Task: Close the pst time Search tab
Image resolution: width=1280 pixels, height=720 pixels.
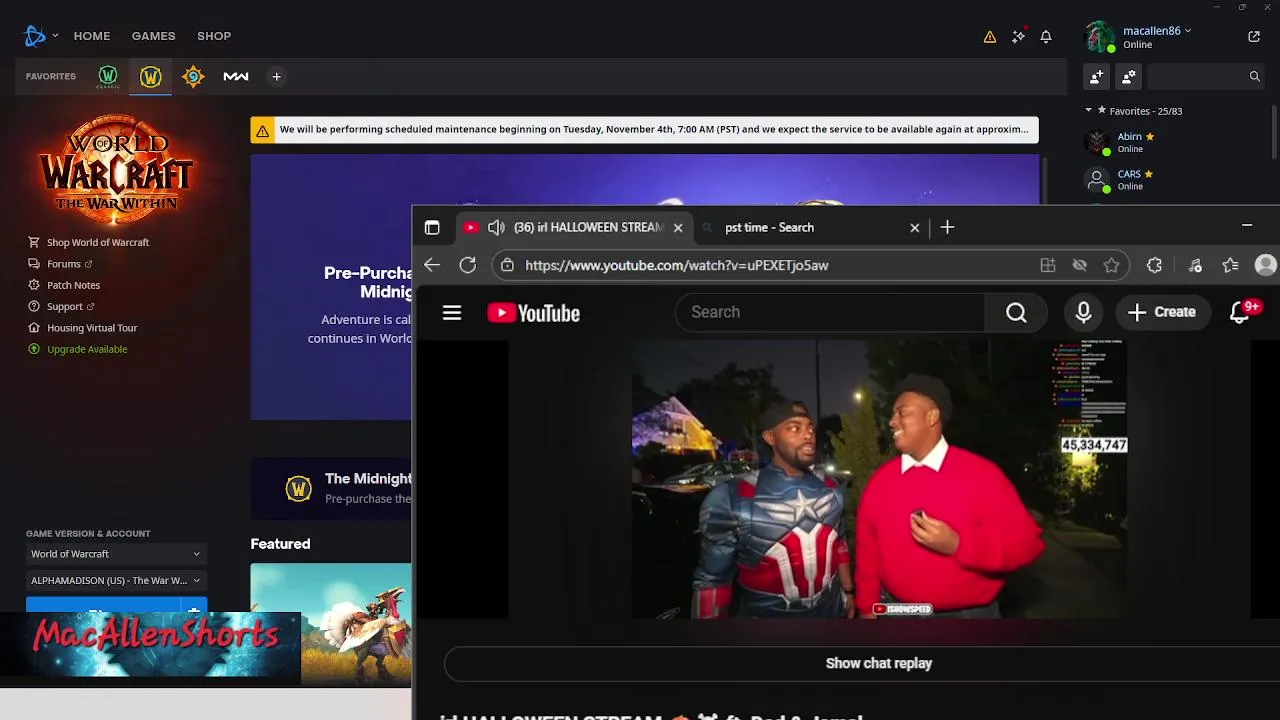Action: 915,228
